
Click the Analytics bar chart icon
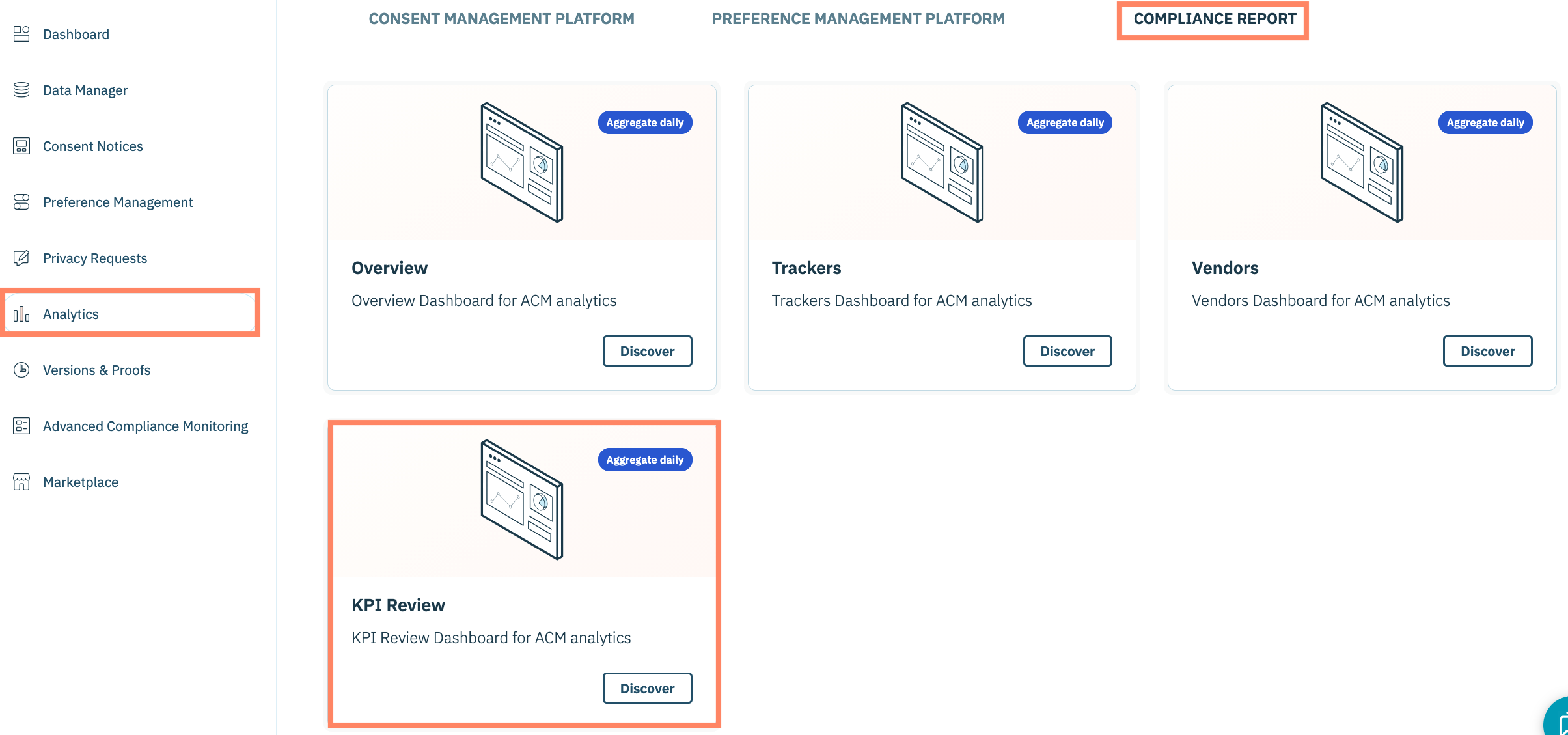pyautogui.click(x=21, y=314)
